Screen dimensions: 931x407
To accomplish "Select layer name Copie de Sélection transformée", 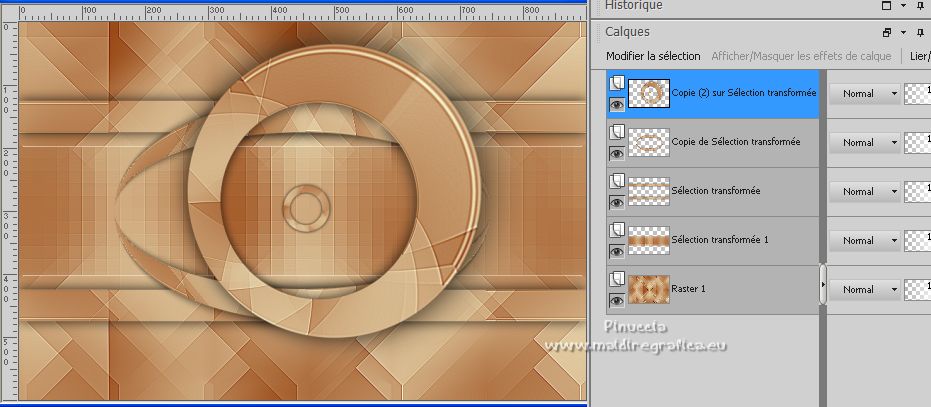I will [736, 141].
